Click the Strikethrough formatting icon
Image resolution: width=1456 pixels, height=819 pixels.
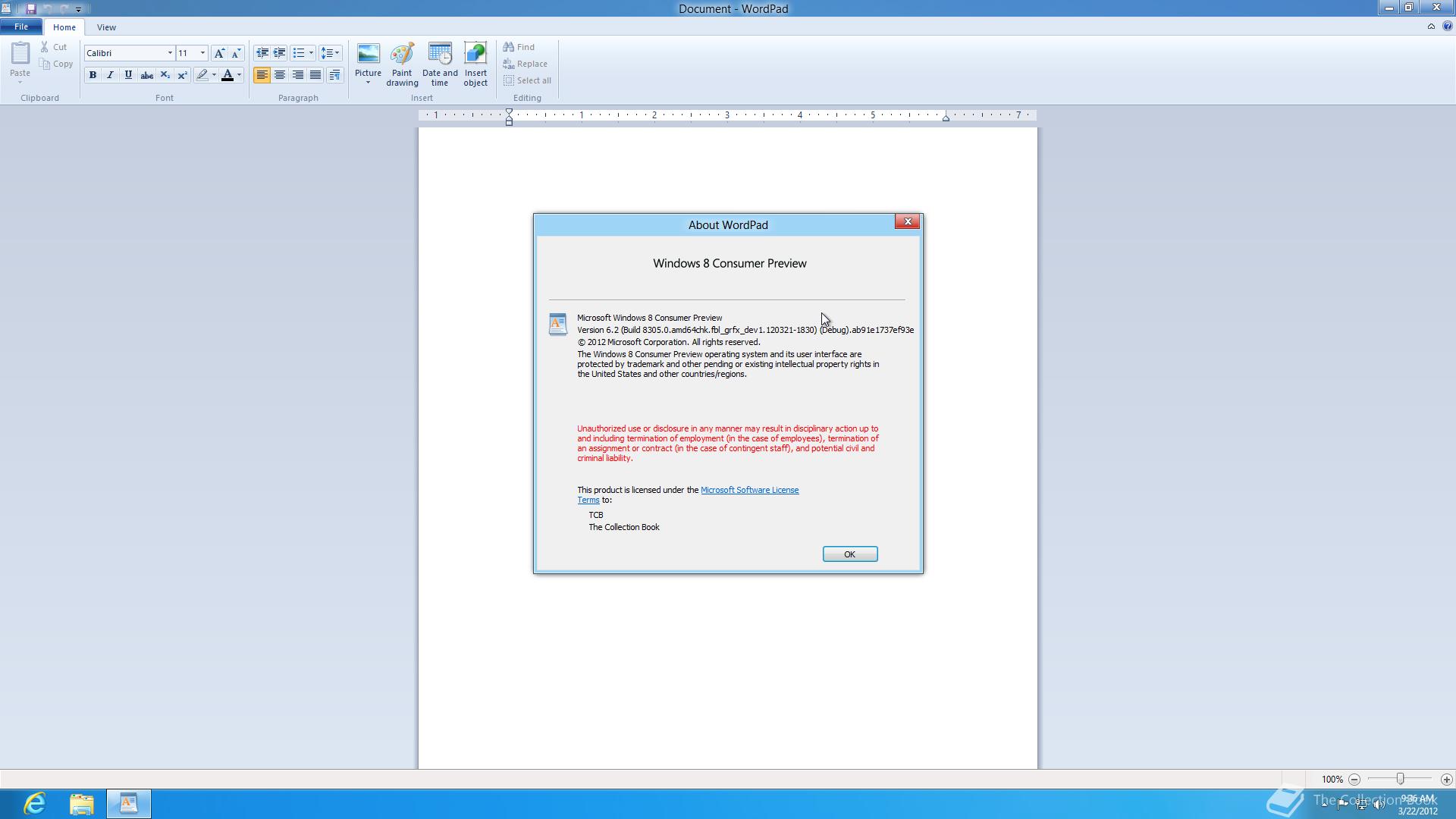click(146, 75)
